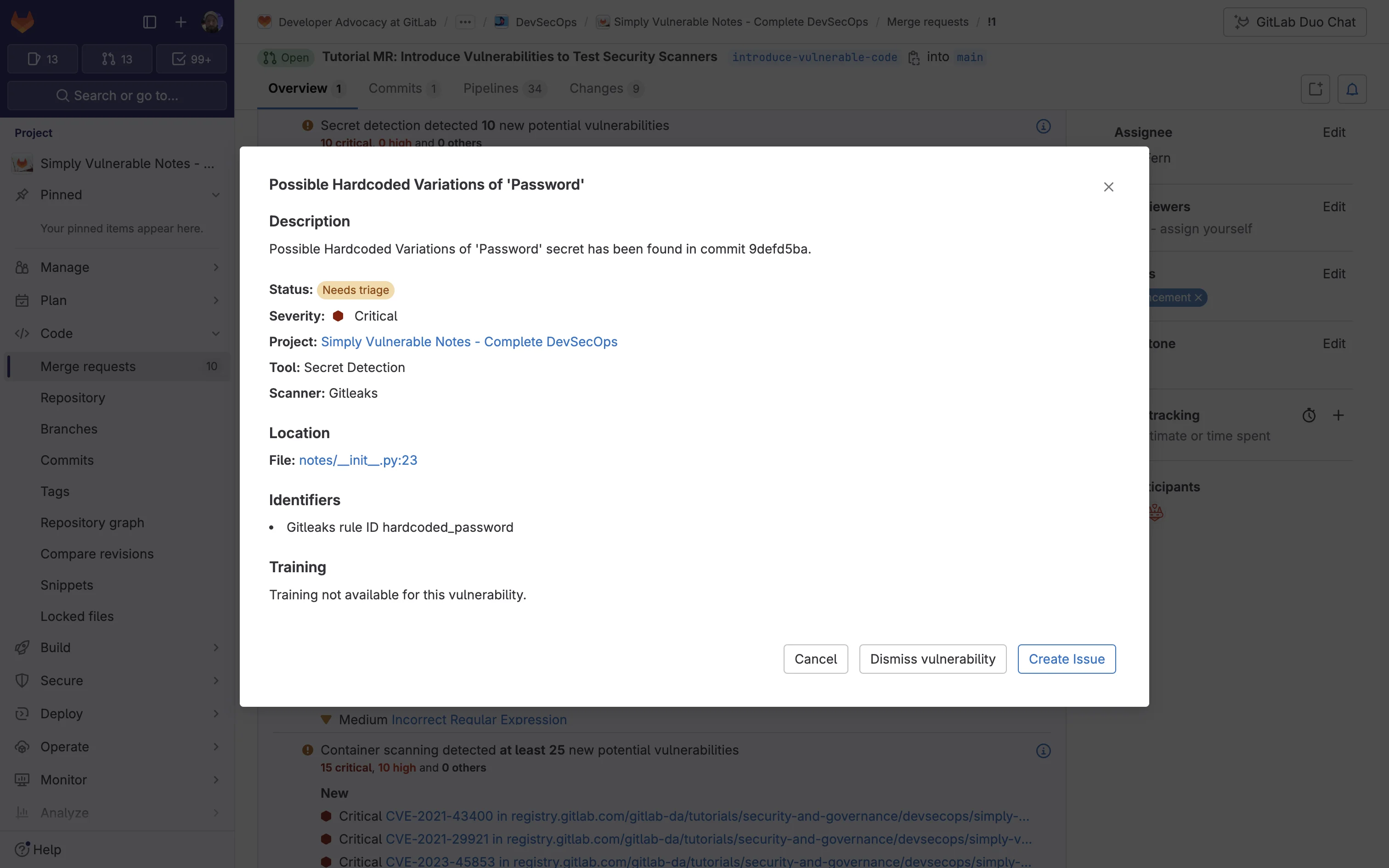Add time entry with the plus icon
Image resolution: width=1389 pixels, height=868 pixels.
tap(1338, 414)
